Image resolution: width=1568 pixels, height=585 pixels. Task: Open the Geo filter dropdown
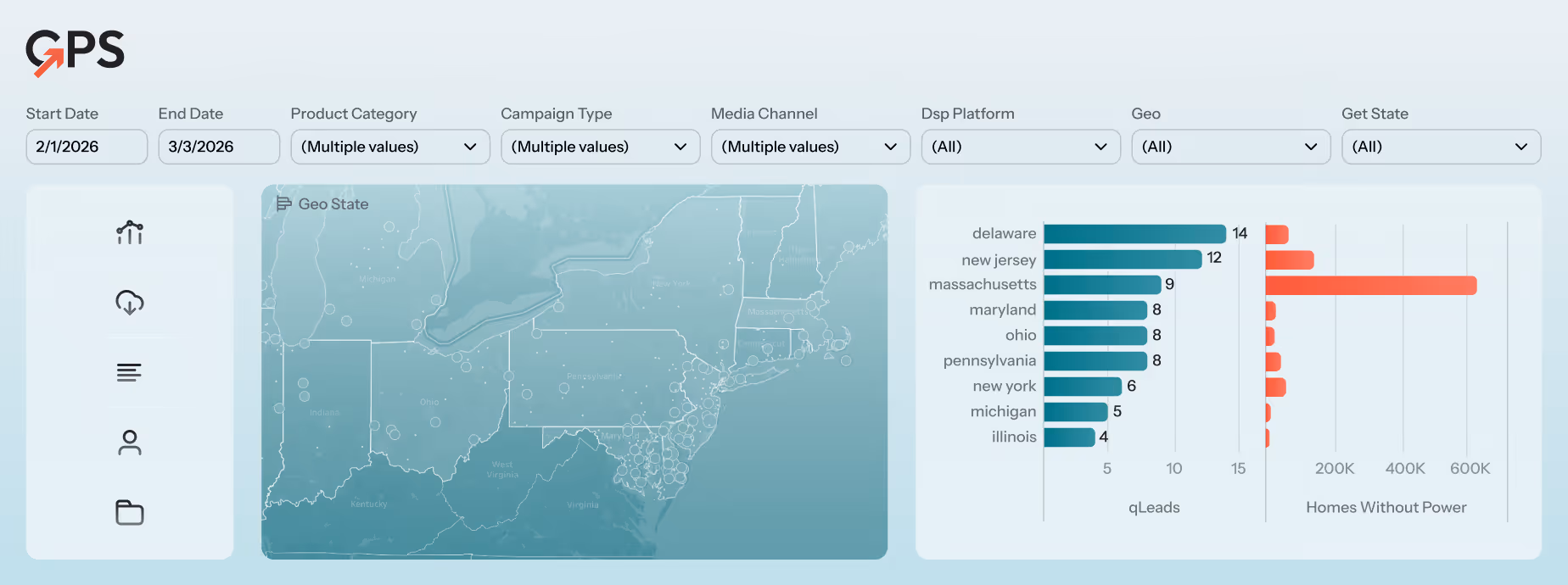(x=1231, y=147)
